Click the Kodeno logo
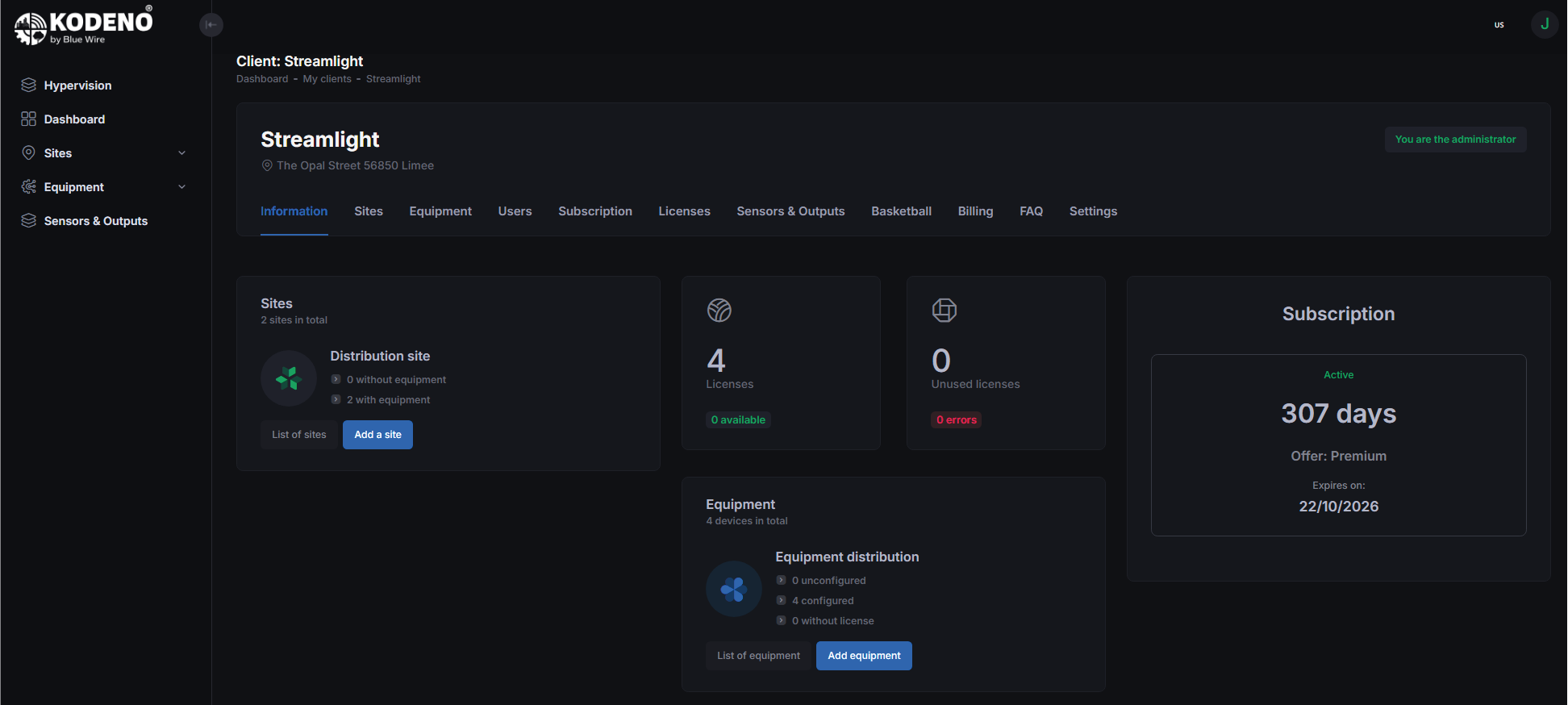Image resolution: width=1568 pixels, height=705 pixels. (x=83, y=26)
